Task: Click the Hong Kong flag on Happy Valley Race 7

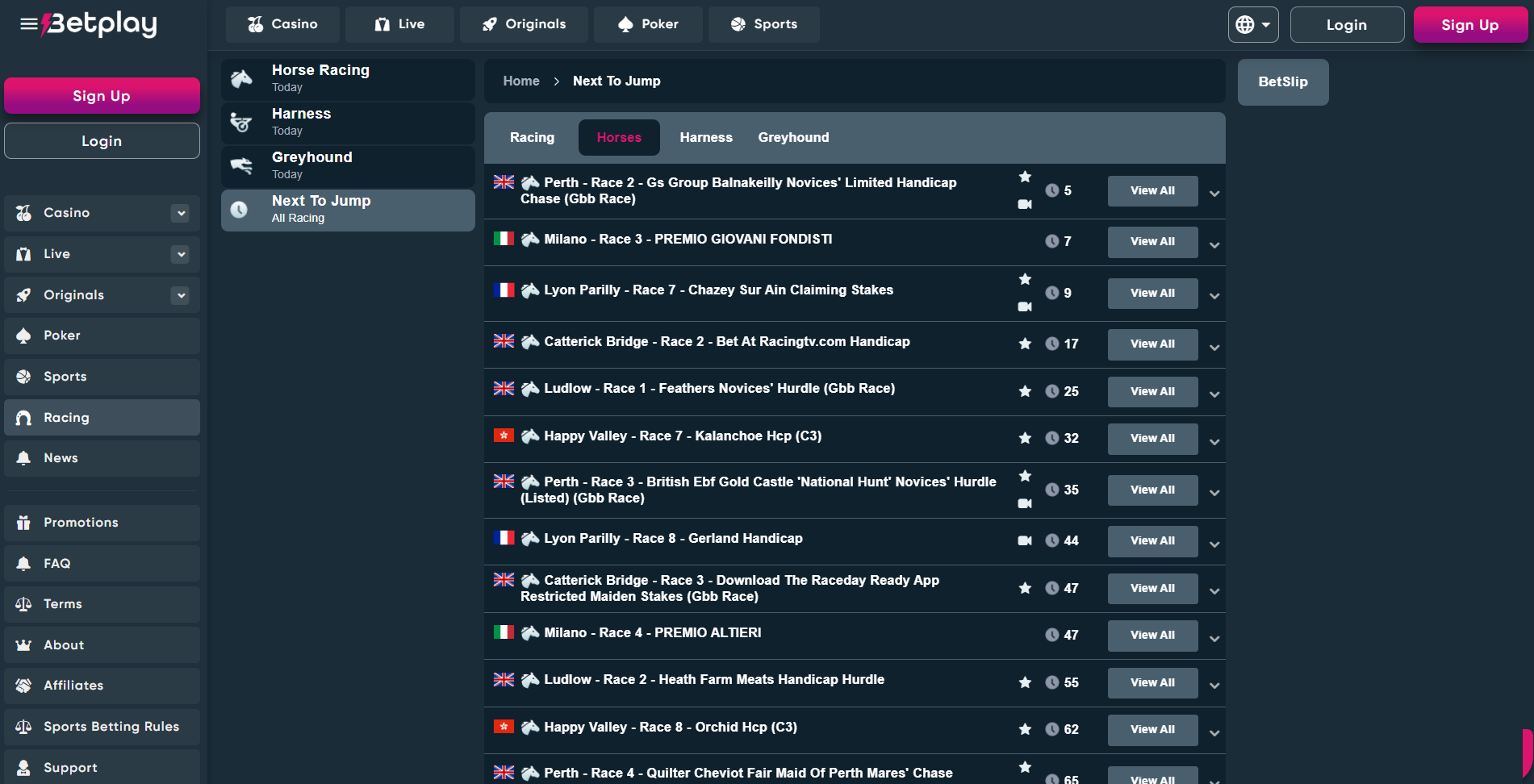Action: click(504, 435)
